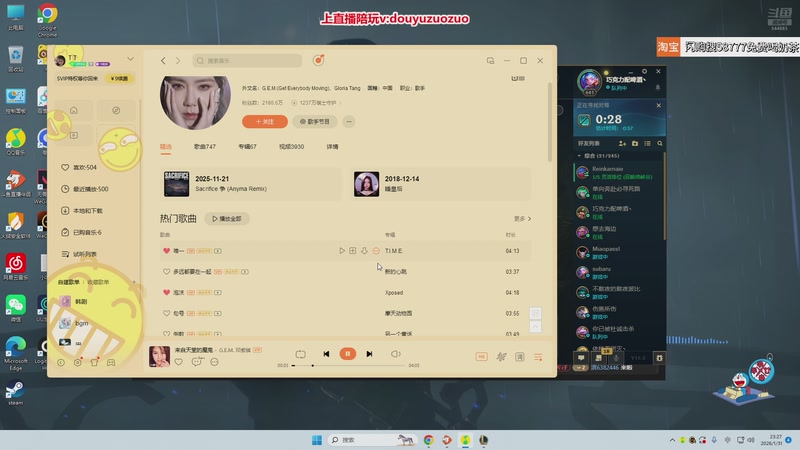Switch to the songs 747 tab
This screenshot has height=450, width=800.
(205, 146)
